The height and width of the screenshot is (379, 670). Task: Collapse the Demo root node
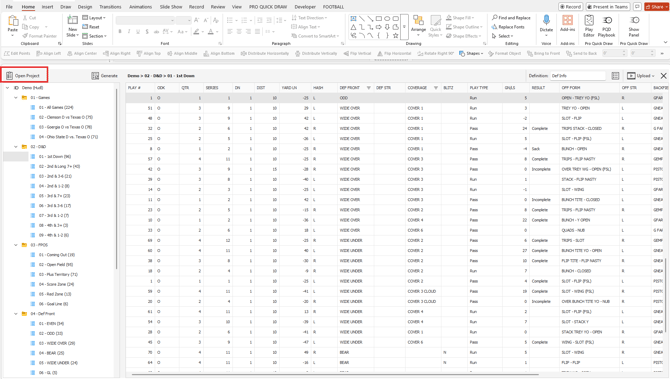(x=7, y=88)
